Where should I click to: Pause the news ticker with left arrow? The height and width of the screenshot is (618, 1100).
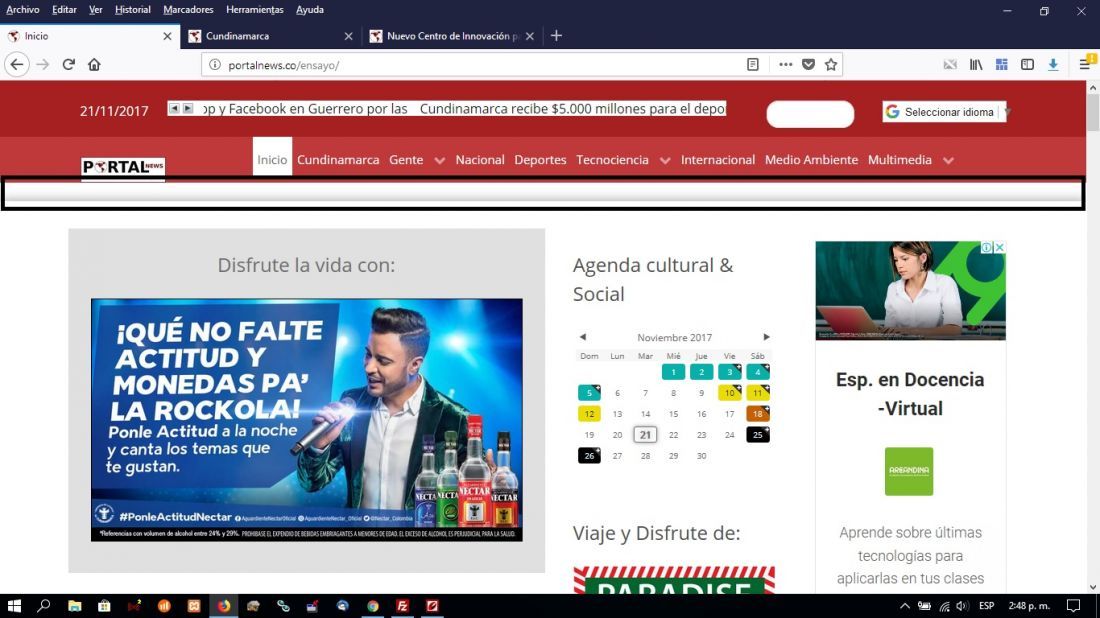[x=174, y=108]
